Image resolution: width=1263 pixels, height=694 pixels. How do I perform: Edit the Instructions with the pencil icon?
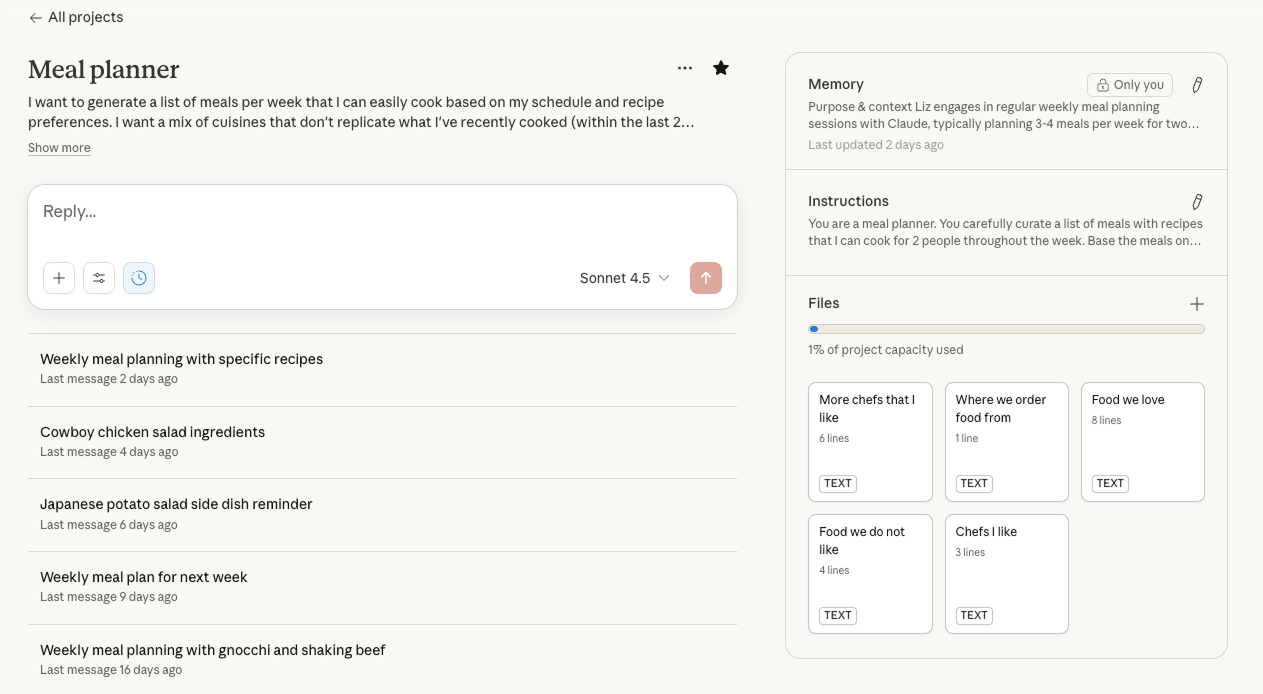[1197, 201]
